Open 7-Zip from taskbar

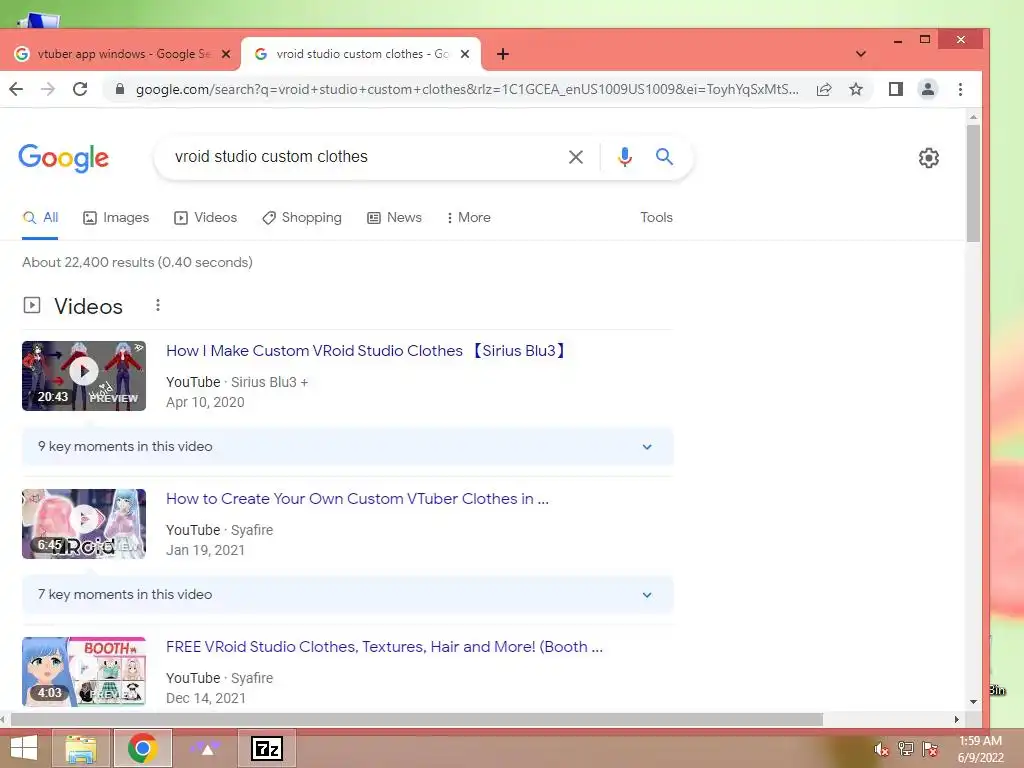click(x=266, y=748)
